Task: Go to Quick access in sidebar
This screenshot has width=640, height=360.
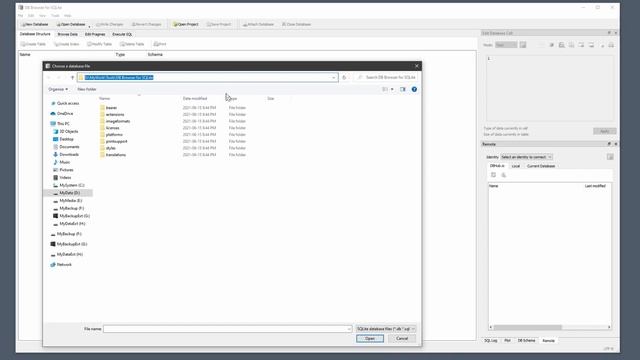Action: (x=68, y=104)
